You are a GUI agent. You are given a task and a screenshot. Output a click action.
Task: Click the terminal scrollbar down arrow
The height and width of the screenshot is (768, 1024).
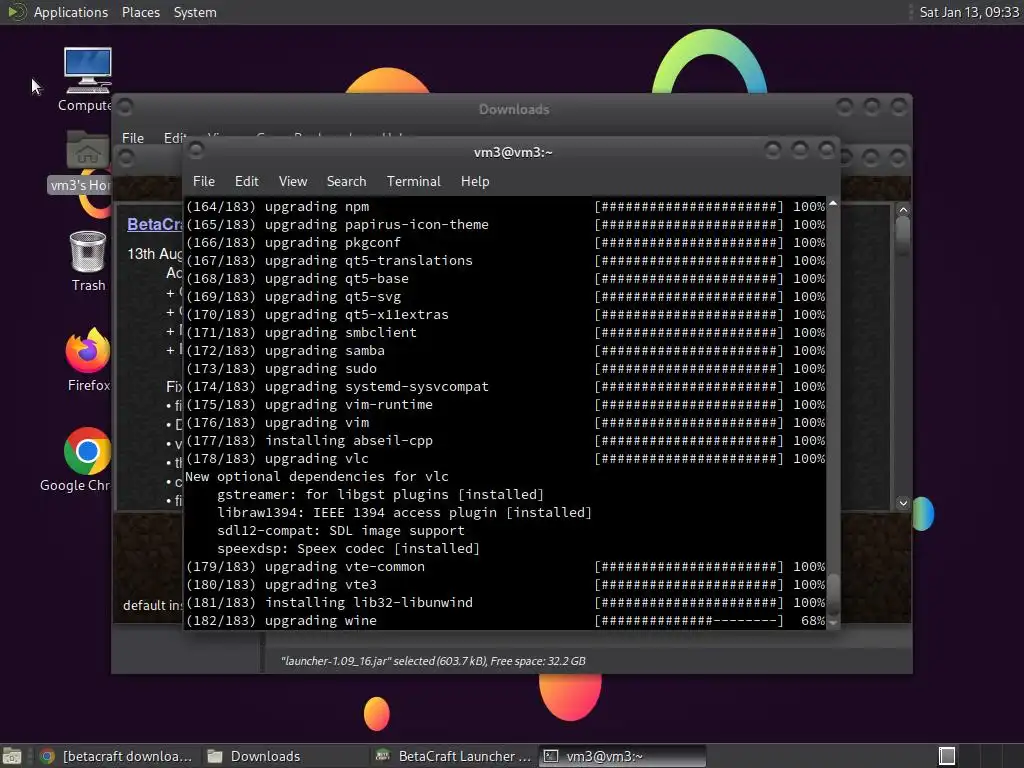(833, 624)
